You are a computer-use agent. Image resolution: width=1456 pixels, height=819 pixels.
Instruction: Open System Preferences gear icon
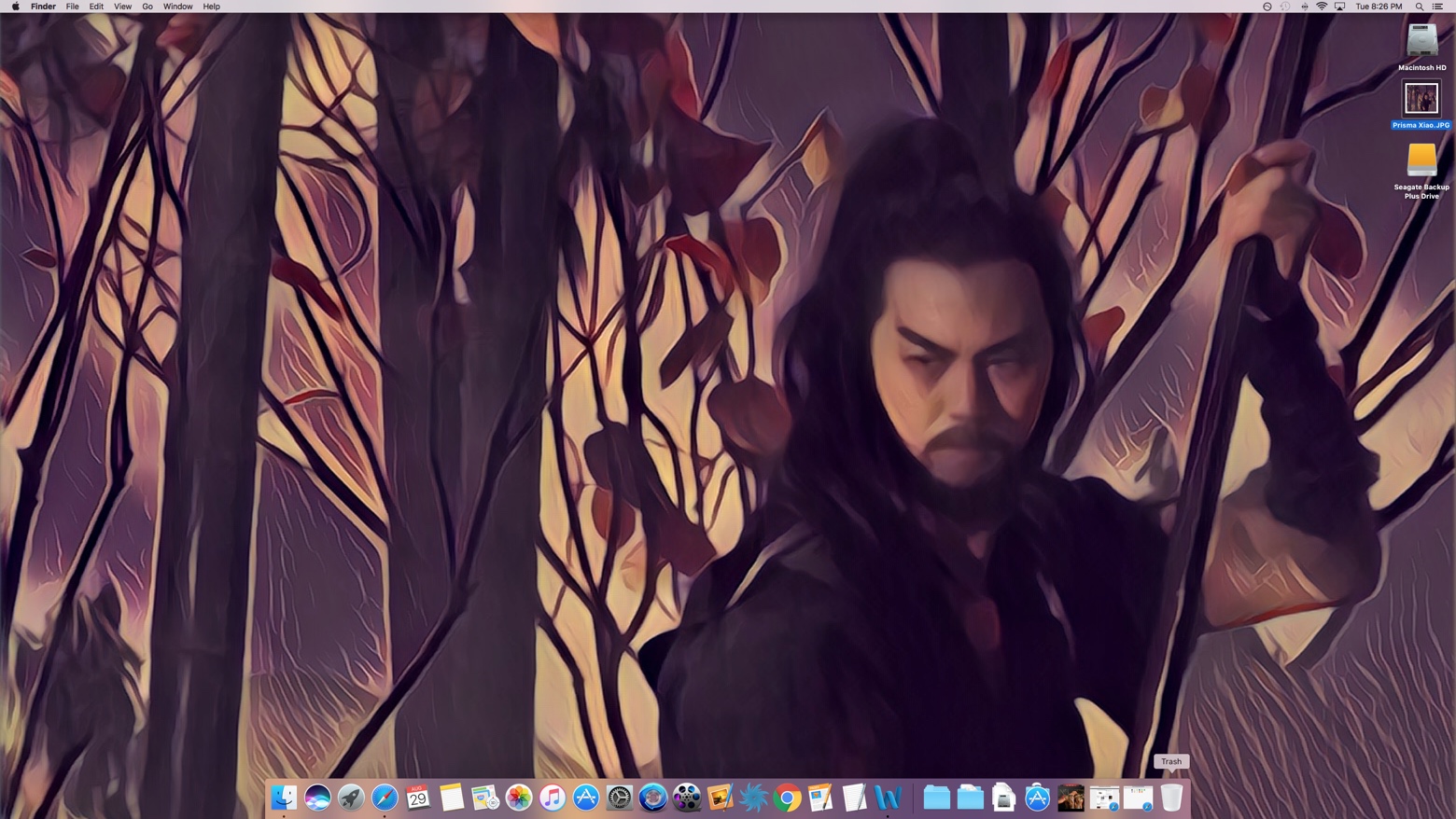[x=620, y=798]
